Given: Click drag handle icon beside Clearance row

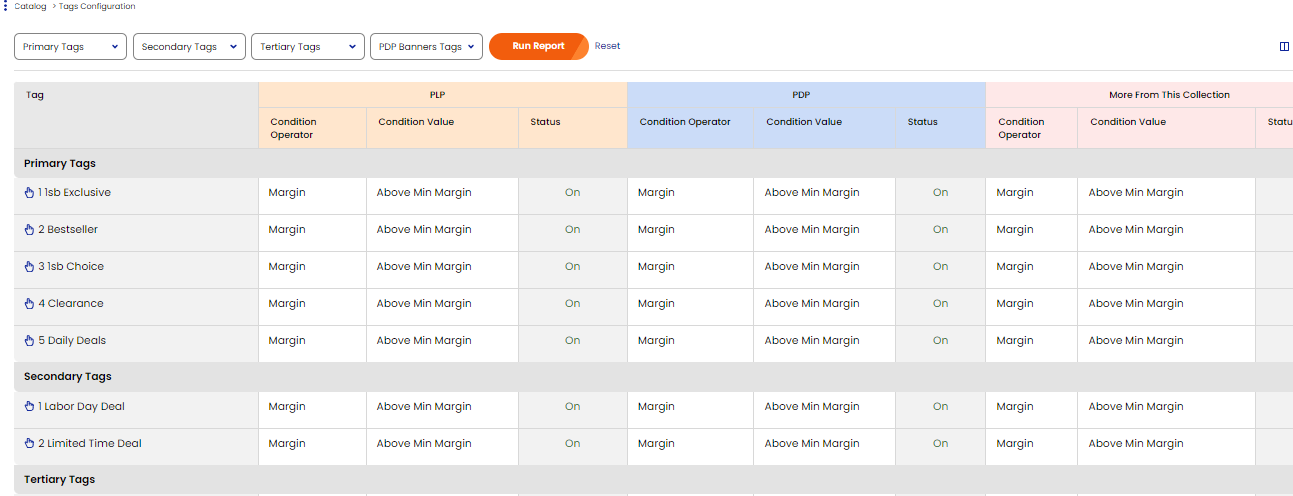Looking at the screenshot, I should coord(30,304).
